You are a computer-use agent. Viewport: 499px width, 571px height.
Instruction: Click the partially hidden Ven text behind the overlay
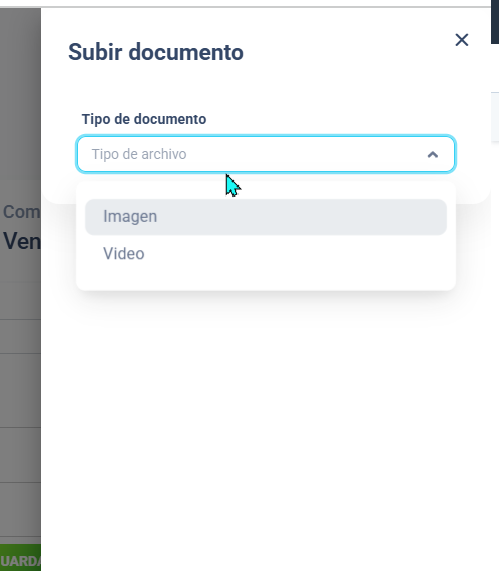tap(22, 241)
